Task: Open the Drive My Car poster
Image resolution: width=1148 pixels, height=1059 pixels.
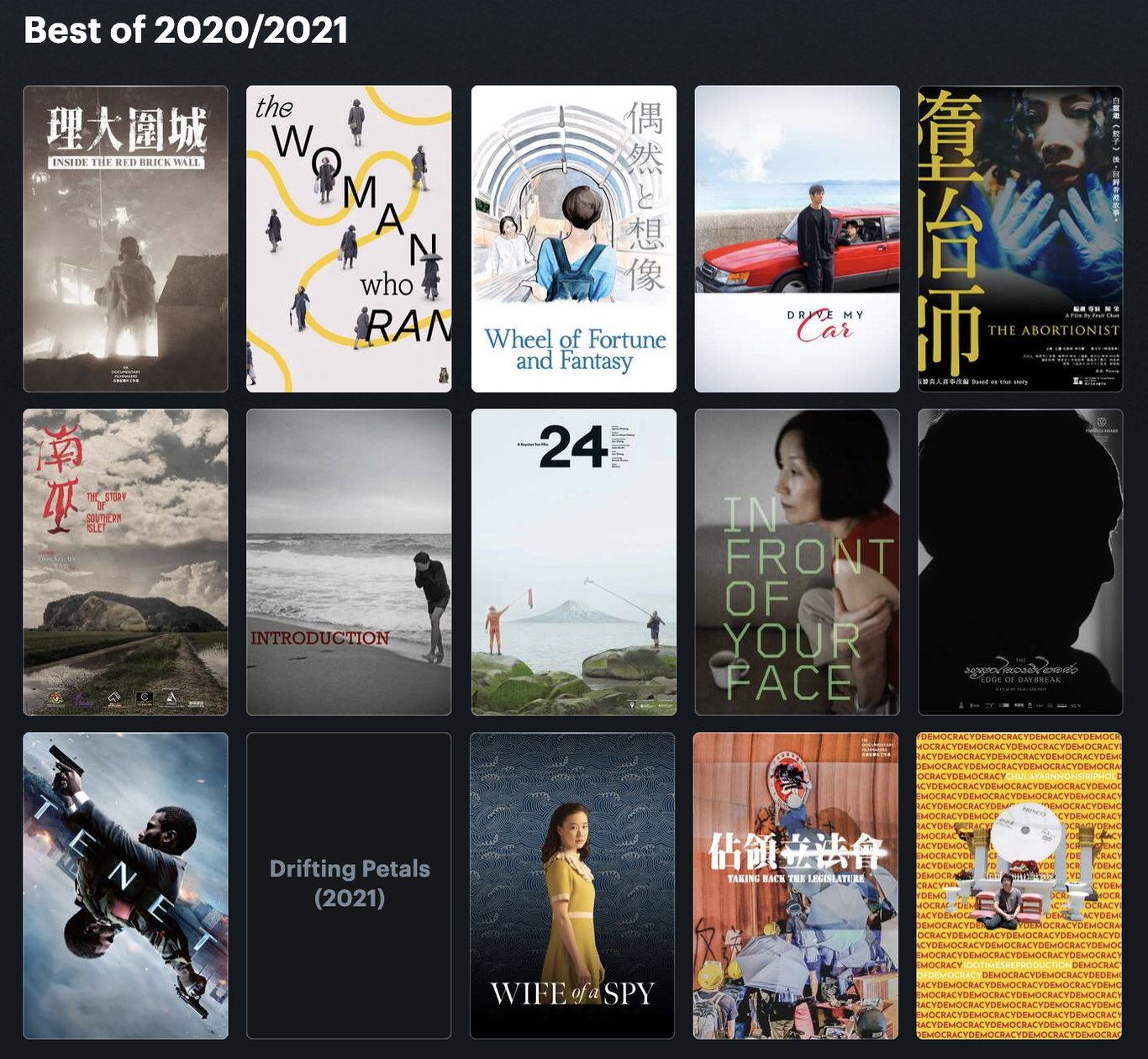Action: [x=797, y=239]
